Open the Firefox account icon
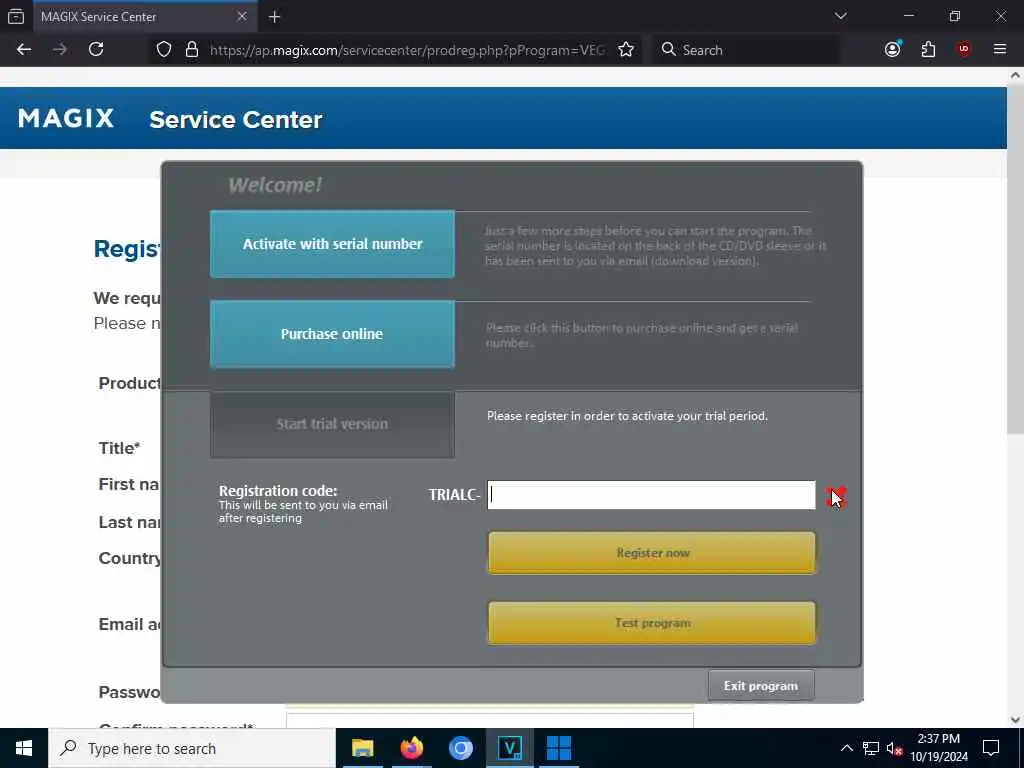Viewport: 1024px width, 768px height. [x=893, y=50]
